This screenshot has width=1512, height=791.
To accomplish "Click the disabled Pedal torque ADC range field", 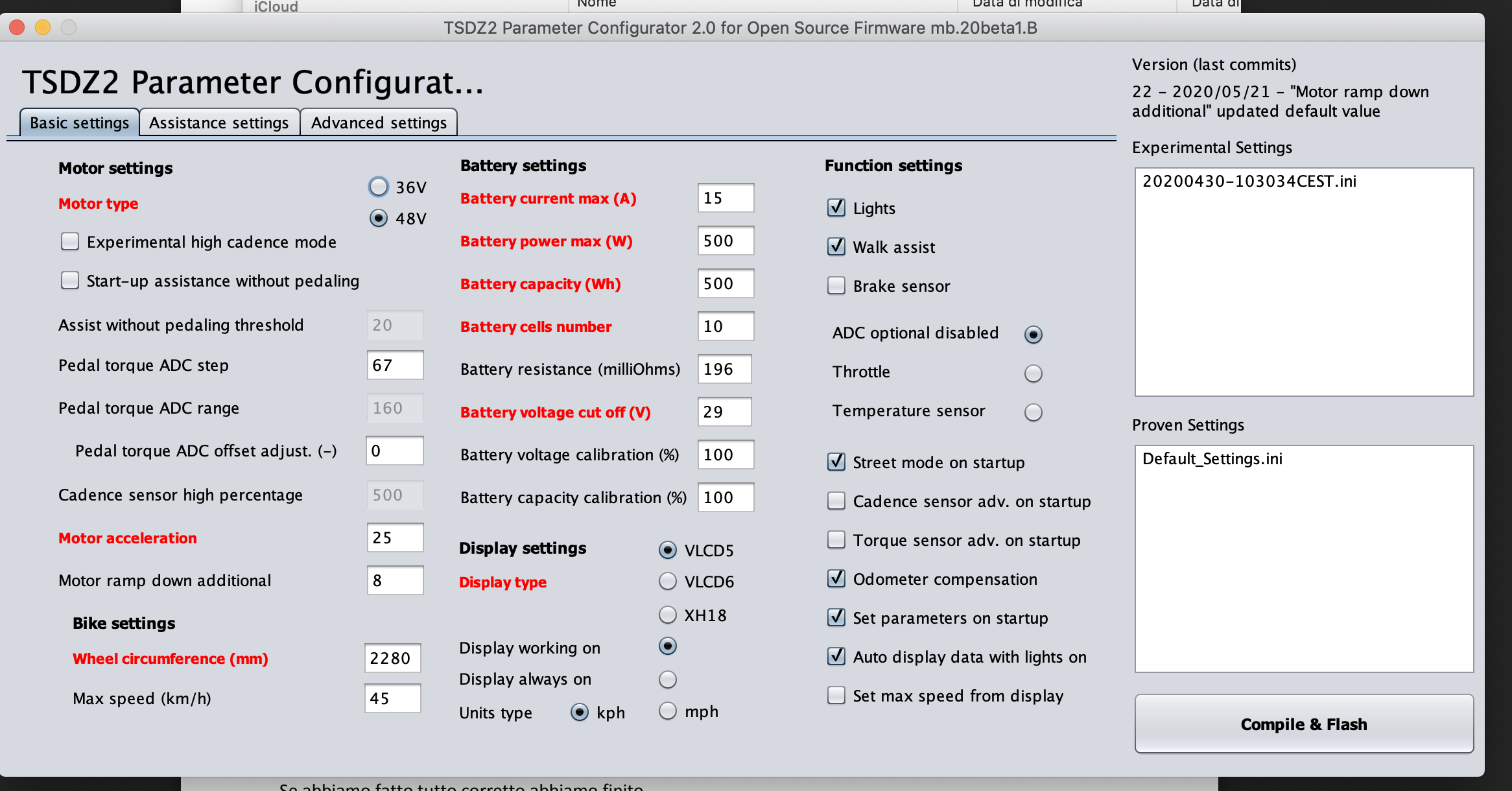I will click(x=395, y=408).
